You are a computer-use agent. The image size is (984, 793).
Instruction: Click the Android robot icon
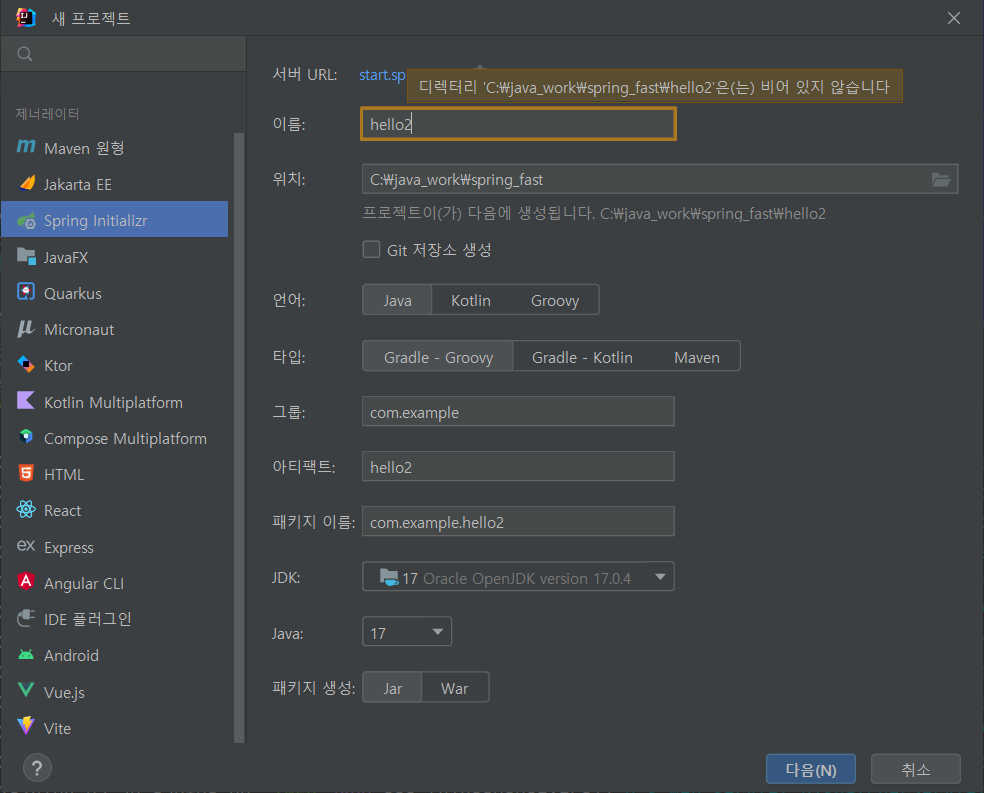(26, 654)
